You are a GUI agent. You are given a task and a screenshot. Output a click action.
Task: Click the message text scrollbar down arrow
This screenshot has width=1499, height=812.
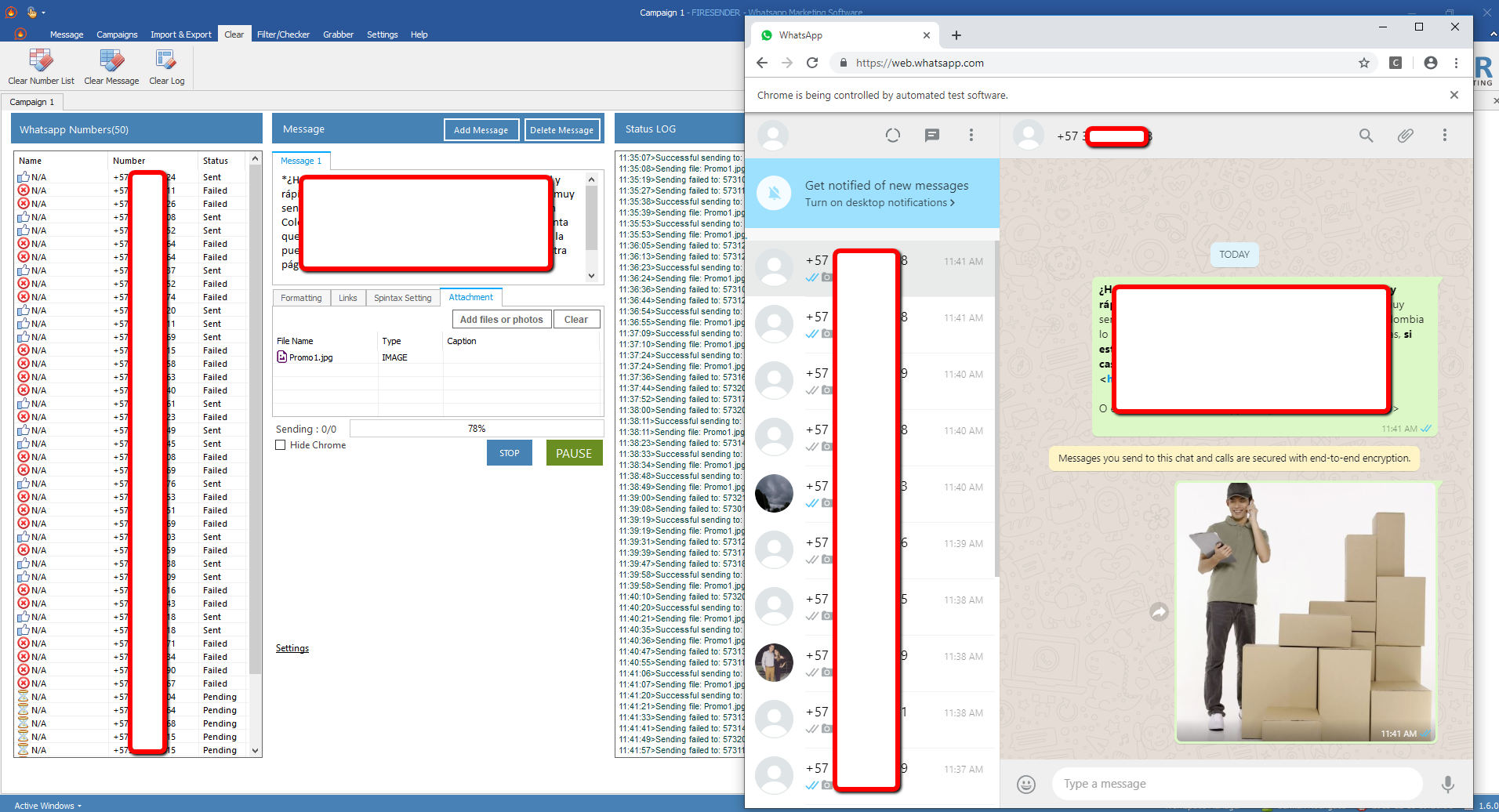(592, 276)
